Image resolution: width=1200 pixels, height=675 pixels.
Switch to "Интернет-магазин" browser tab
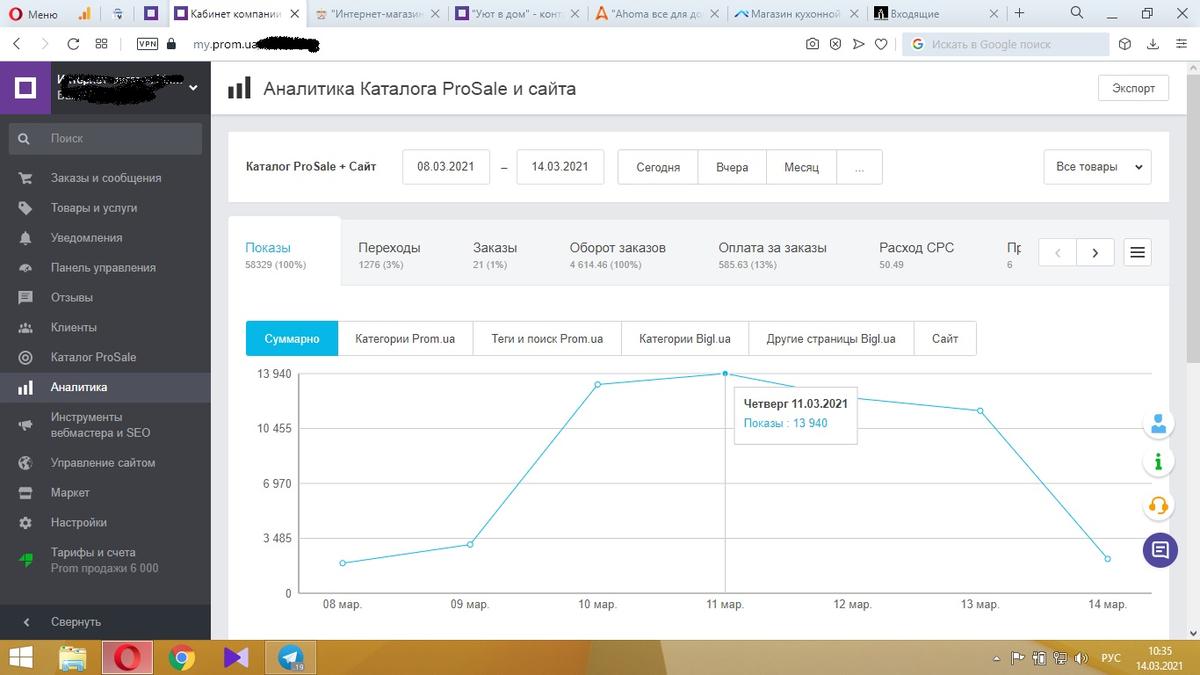pyautogui.click(x=376, y=15)
